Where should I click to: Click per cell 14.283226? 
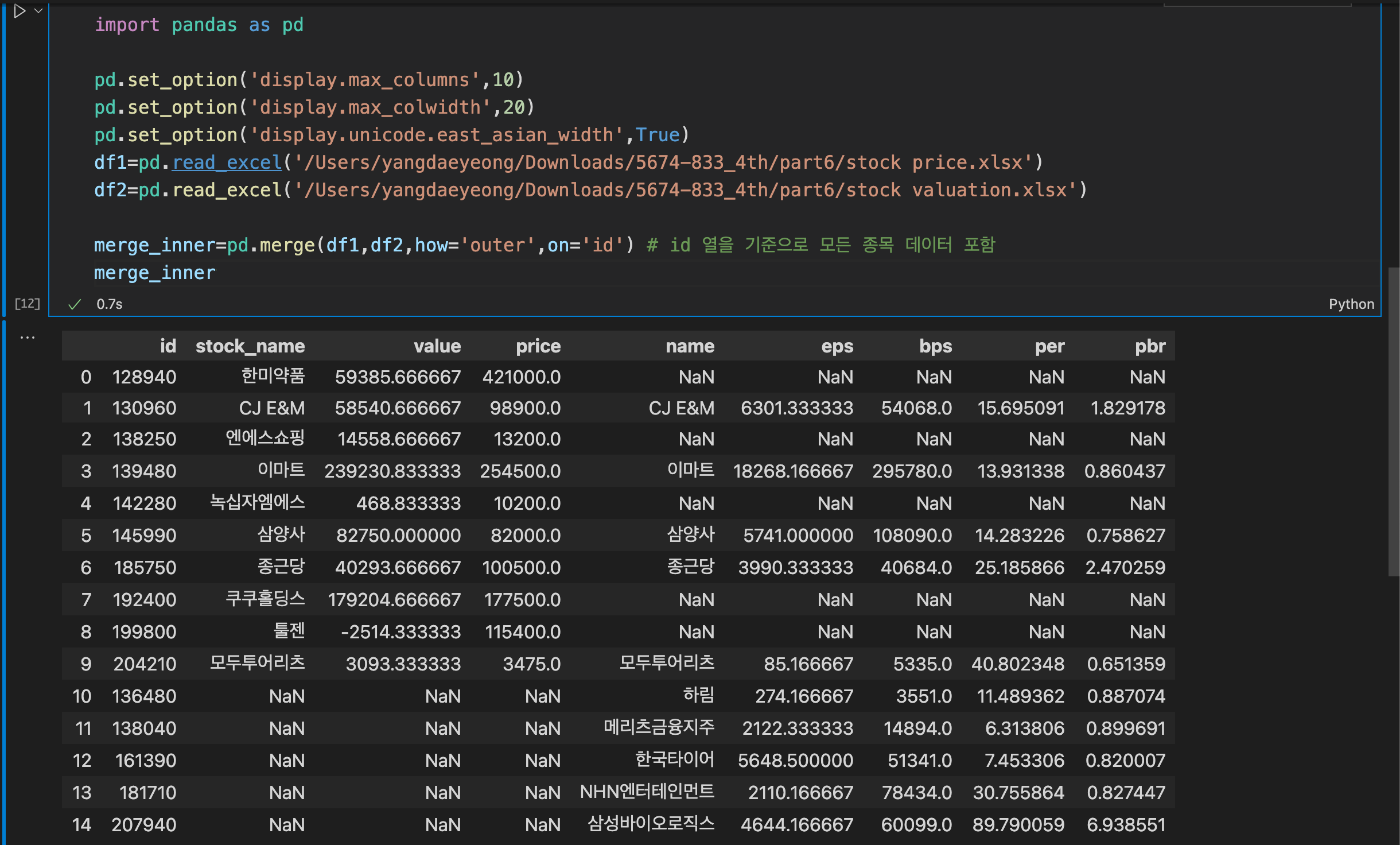pyautogui.click(x=1020, y=536)
